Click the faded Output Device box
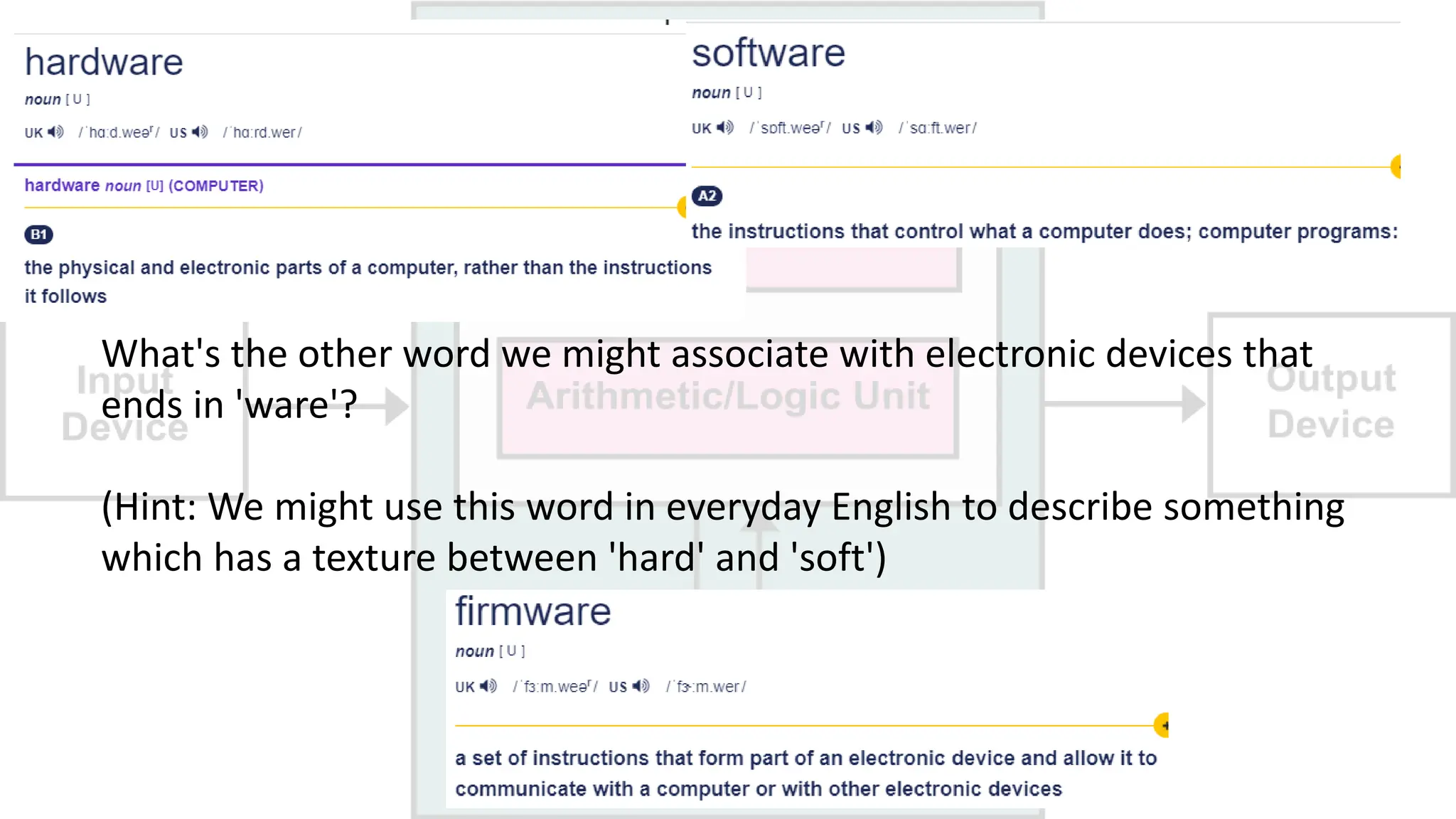 (x=1331, y=403)
